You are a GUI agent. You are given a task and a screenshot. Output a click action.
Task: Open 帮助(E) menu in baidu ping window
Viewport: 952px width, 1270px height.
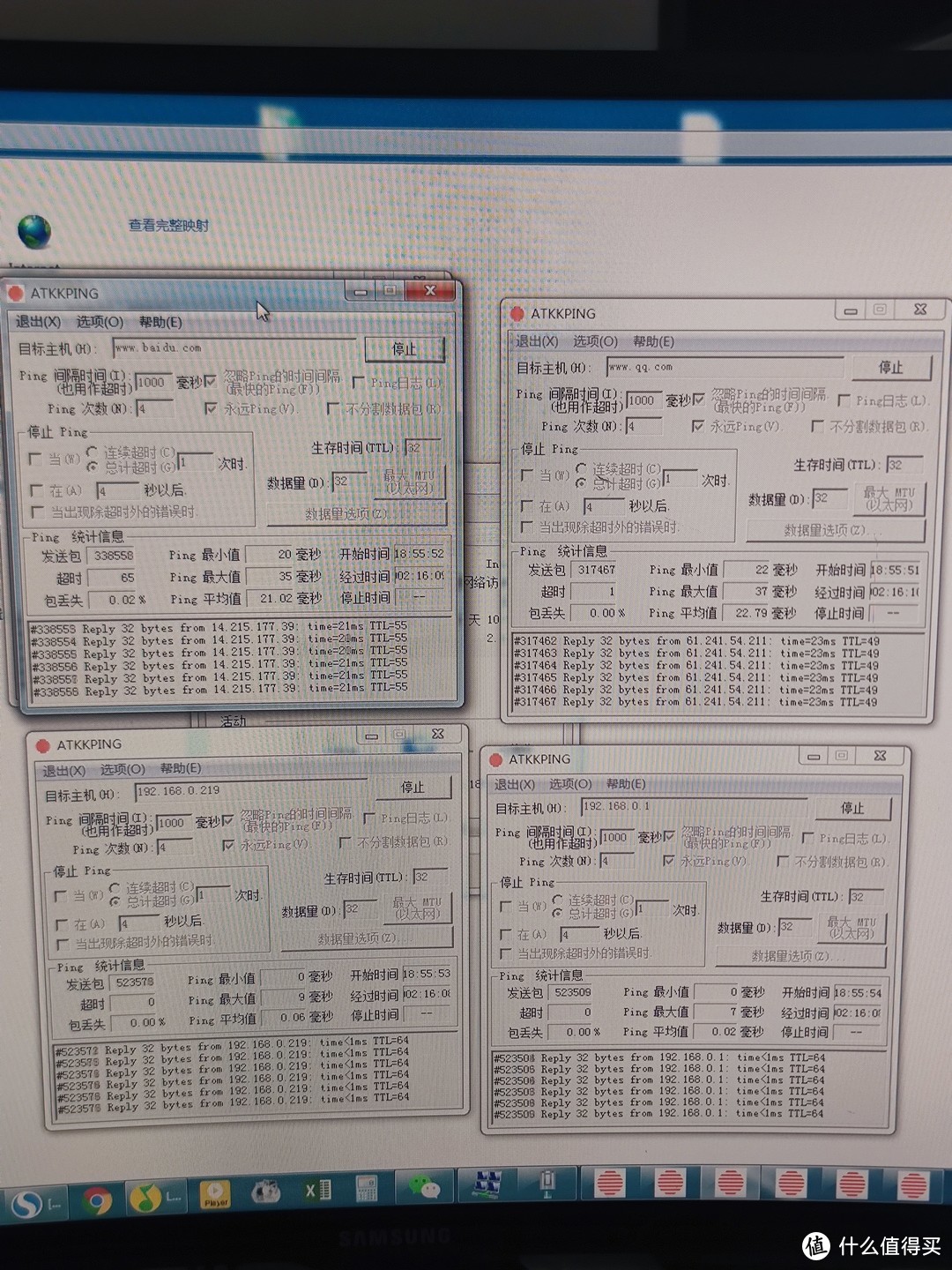pyautogui.click(x=160, y=322)
